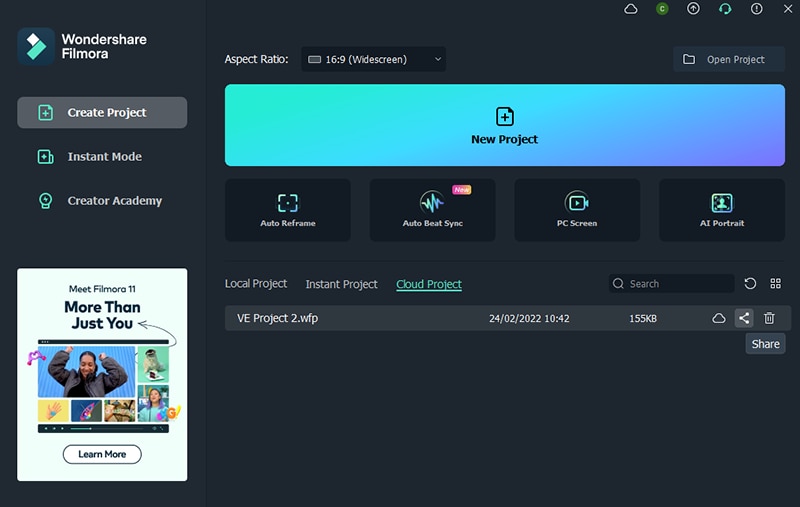Click the Open Project button
Viewport: 800px width, 507px height.
pyautogui.click(x=729, y=59)
